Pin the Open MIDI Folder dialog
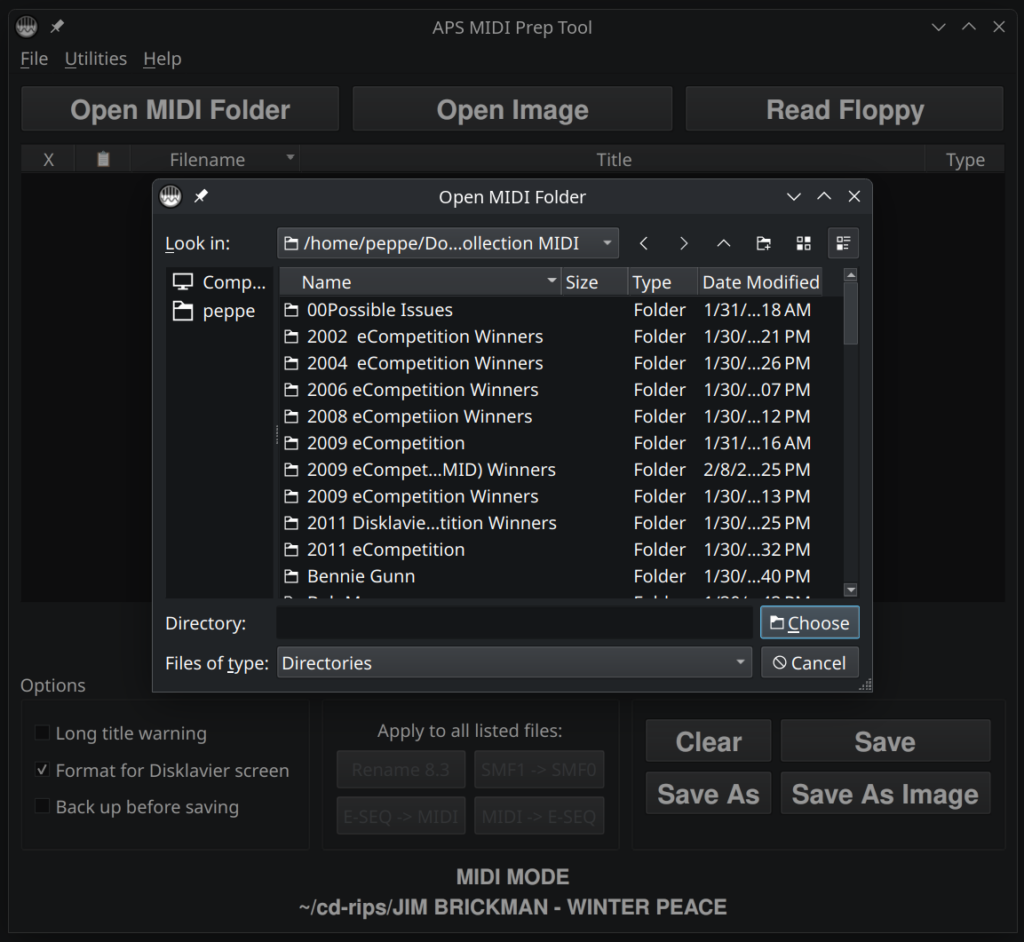The height and width of the screenshot is (942, 1024). click(x=200, y=196)
